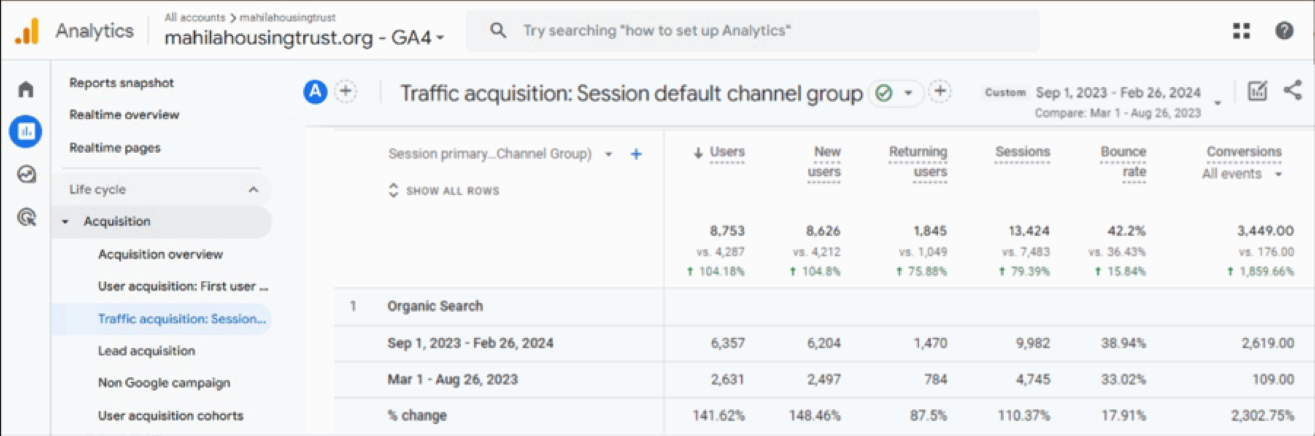Share this report with share icon
The image size is (1315, 436).
click(x=1292, y=91)
